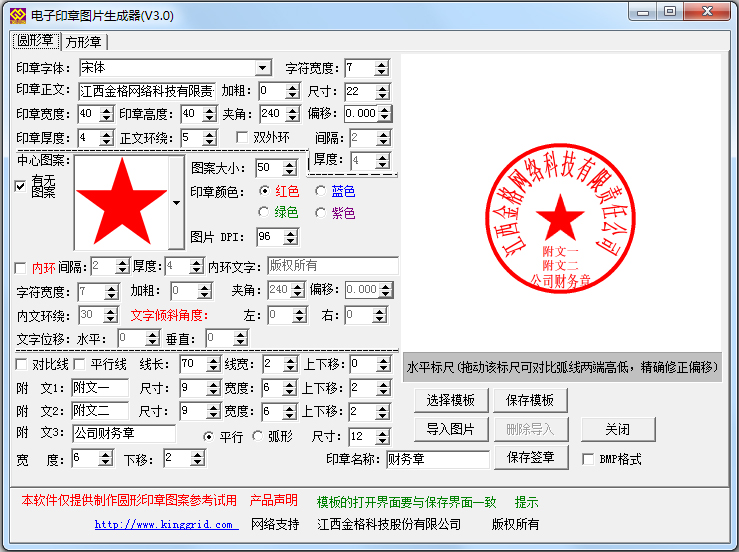This screenshot has height=552, width=739.
Task: Adjust the 印章正文 尺寸 spinner arrows
Action: [x=382, y=91]
